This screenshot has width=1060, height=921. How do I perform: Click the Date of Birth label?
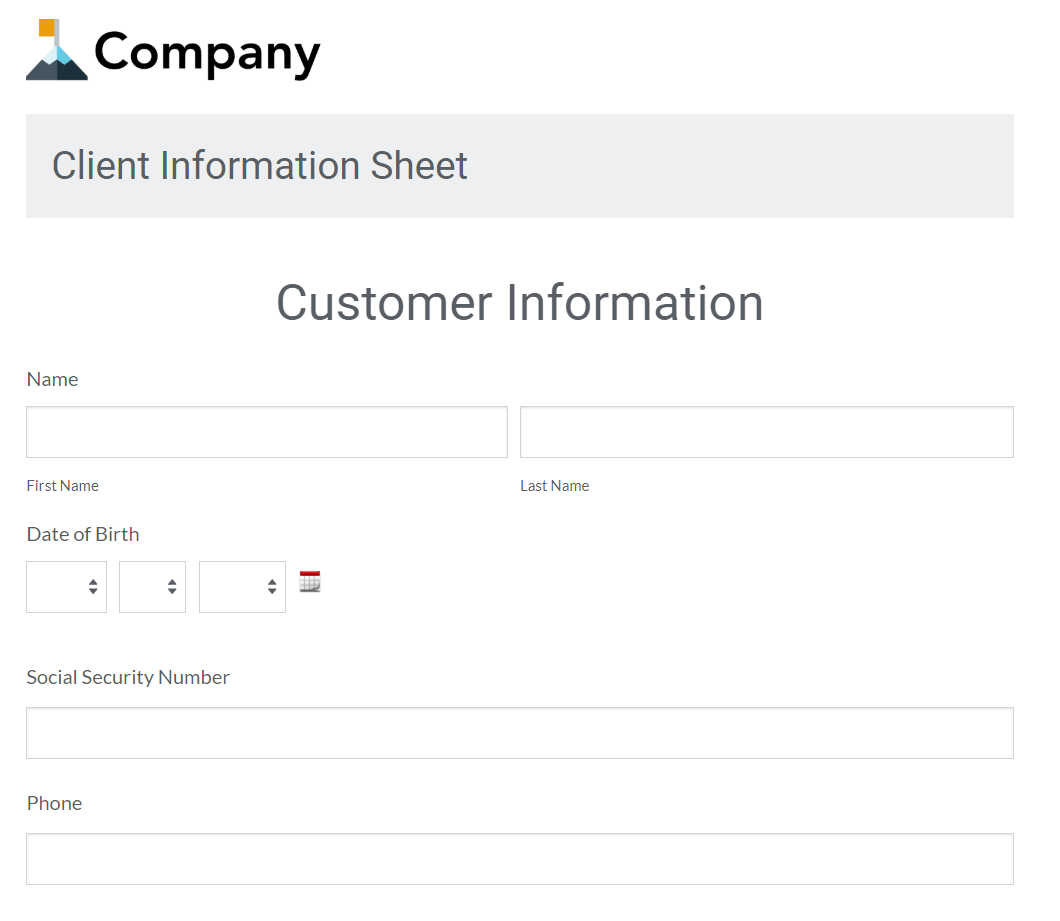83,534
